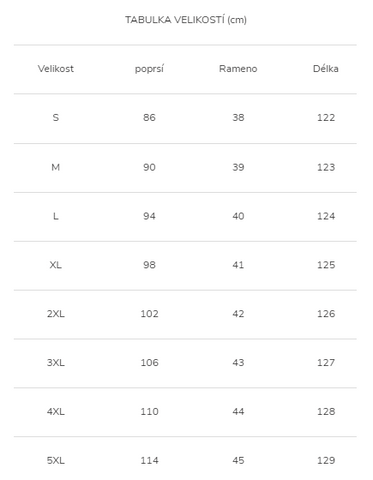Click the TABULKA VELIKOSTÍ (cm) title

pyautogui.click(x=186, y=20)
